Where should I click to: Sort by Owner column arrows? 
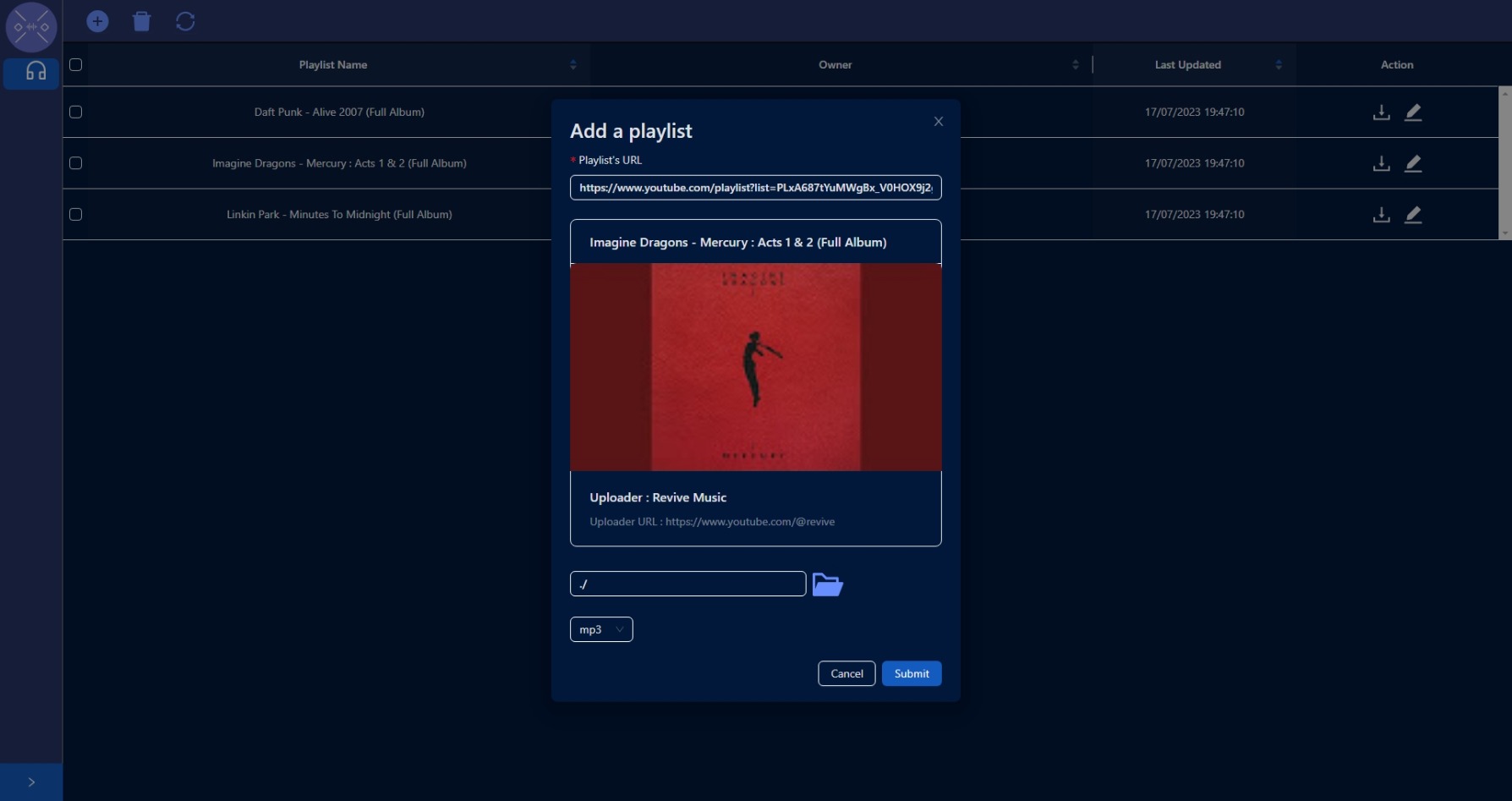(x=1076, y=65)
